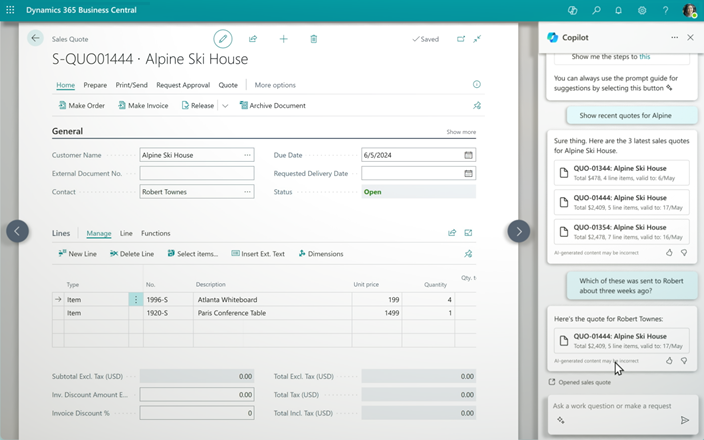
Task: Open Copilot's more options ellipsis
Action: tap(674, 37)
